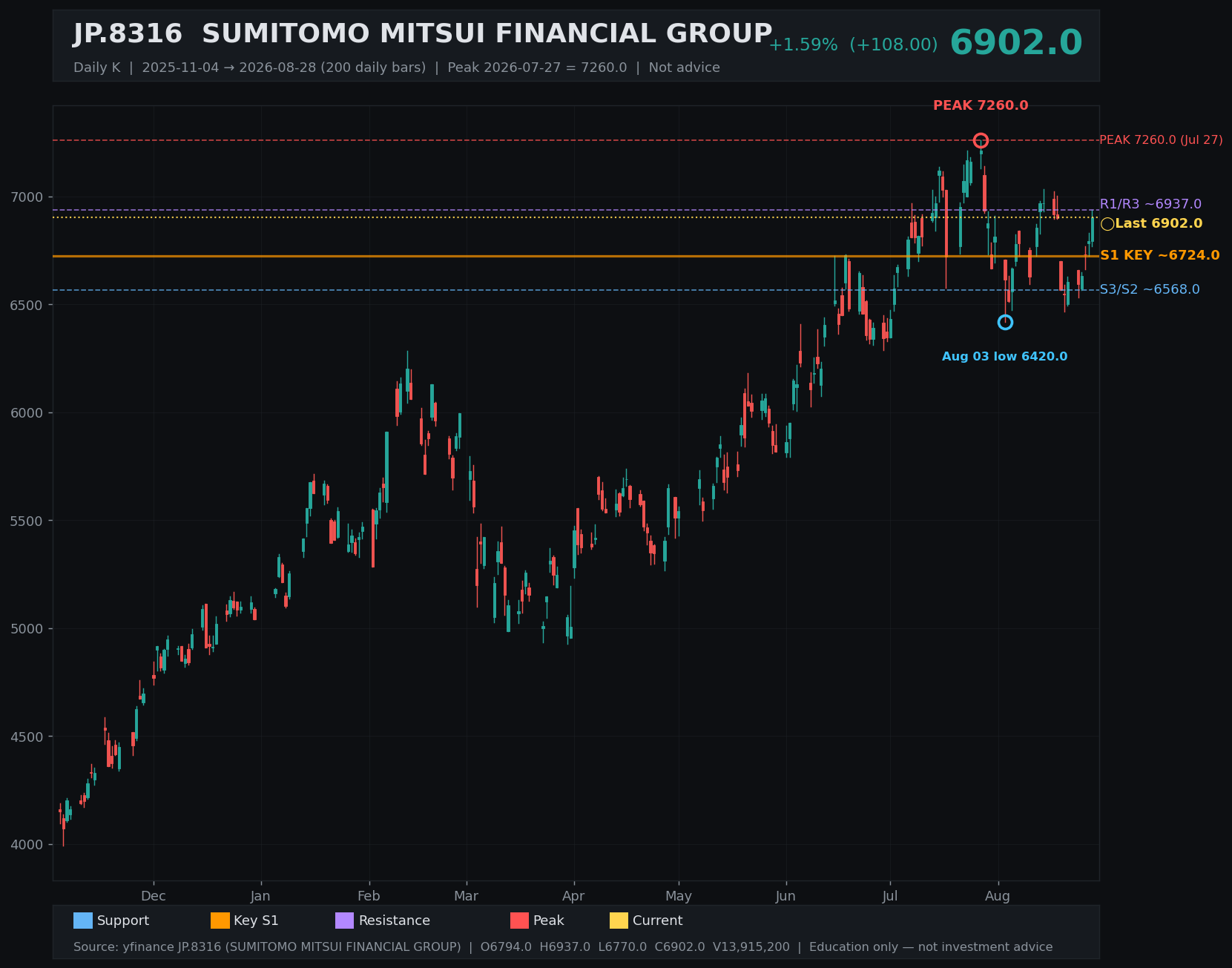Screen dimensions: 1232x968
Task: Select the yellow Current legend swatch
Action: click(619, 921)
